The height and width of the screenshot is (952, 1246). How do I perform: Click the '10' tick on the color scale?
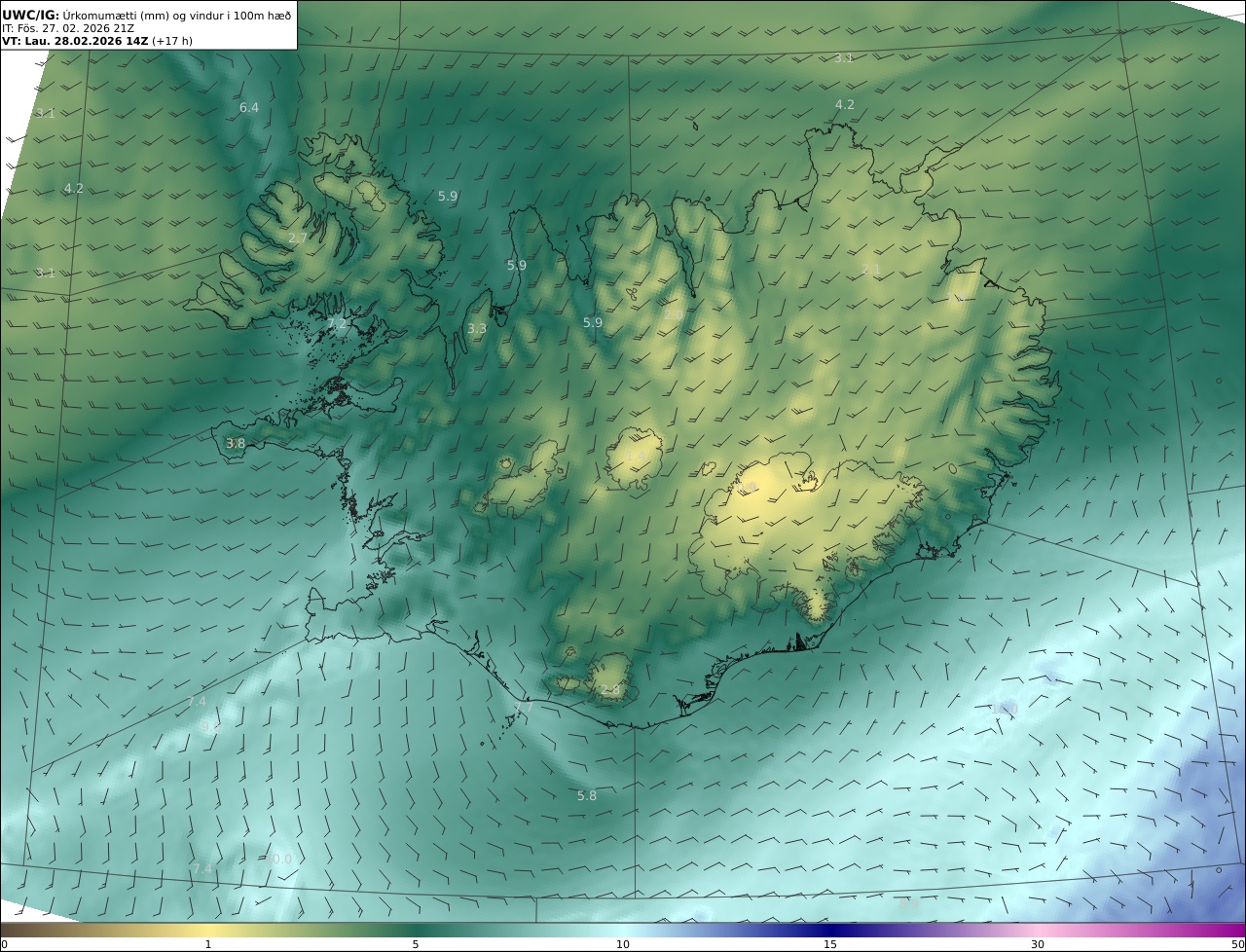[623, 944]
